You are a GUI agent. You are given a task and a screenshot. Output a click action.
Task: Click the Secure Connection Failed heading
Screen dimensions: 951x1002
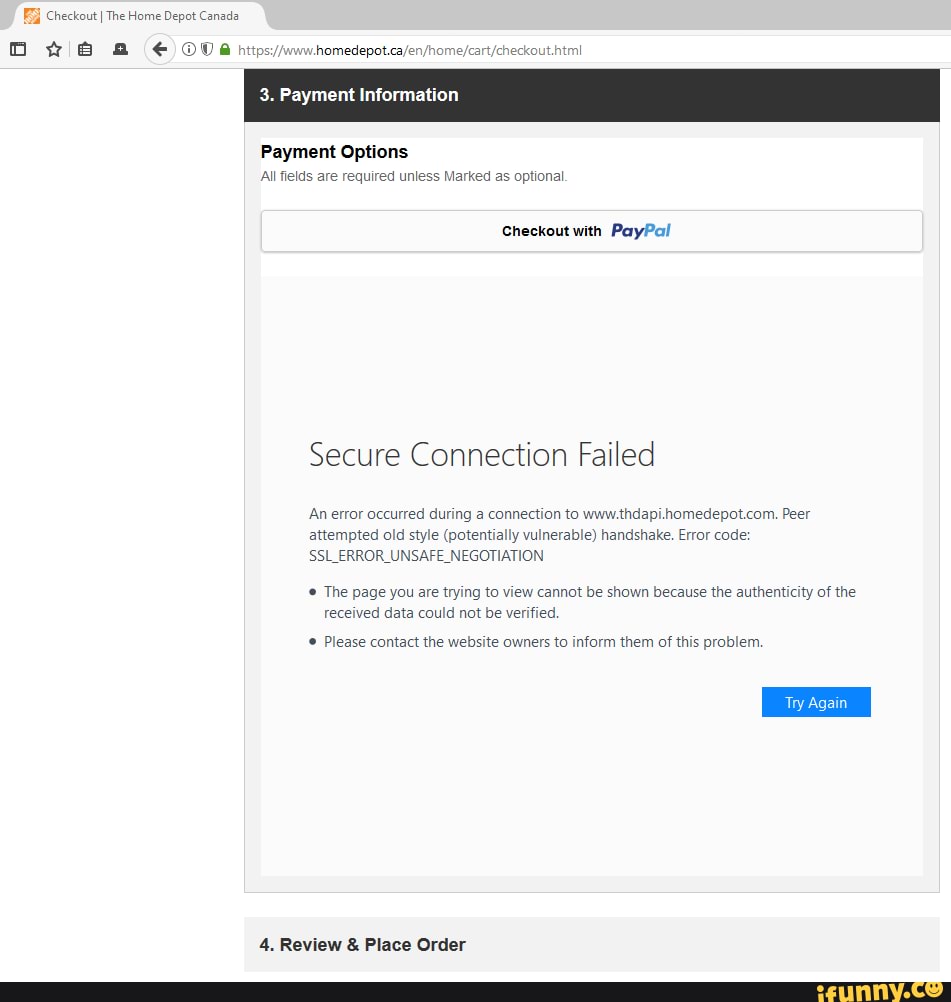(x=482, y=454)
